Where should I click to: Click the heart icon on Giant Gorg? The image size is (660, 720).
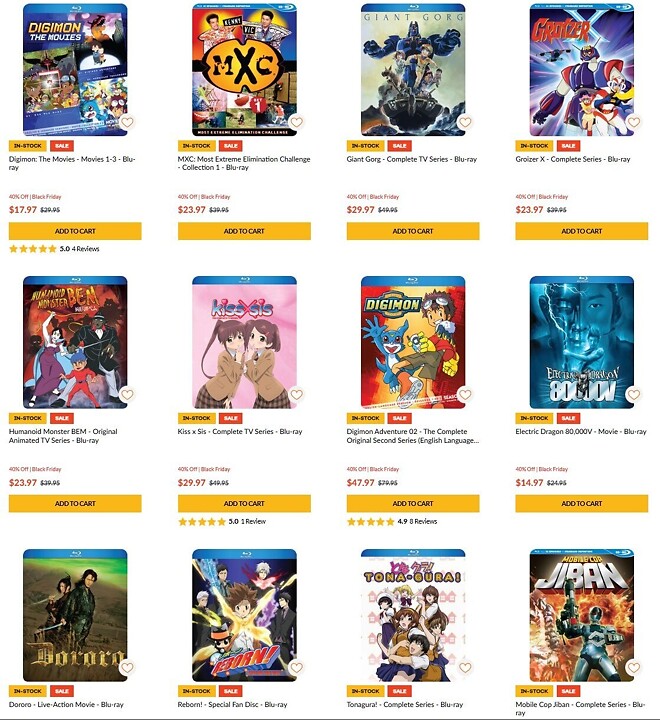pyautogui.click(x=465, y=122)
